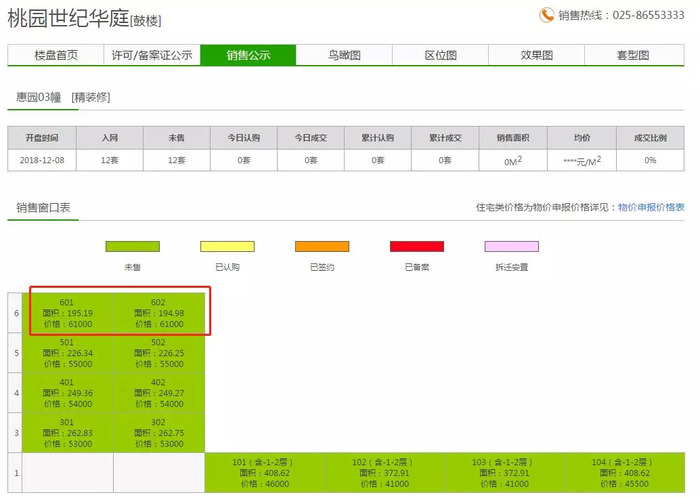Click the green 未售 legend swatch
The height and width of the screenshot is (497, 700).
pos(133,246)
